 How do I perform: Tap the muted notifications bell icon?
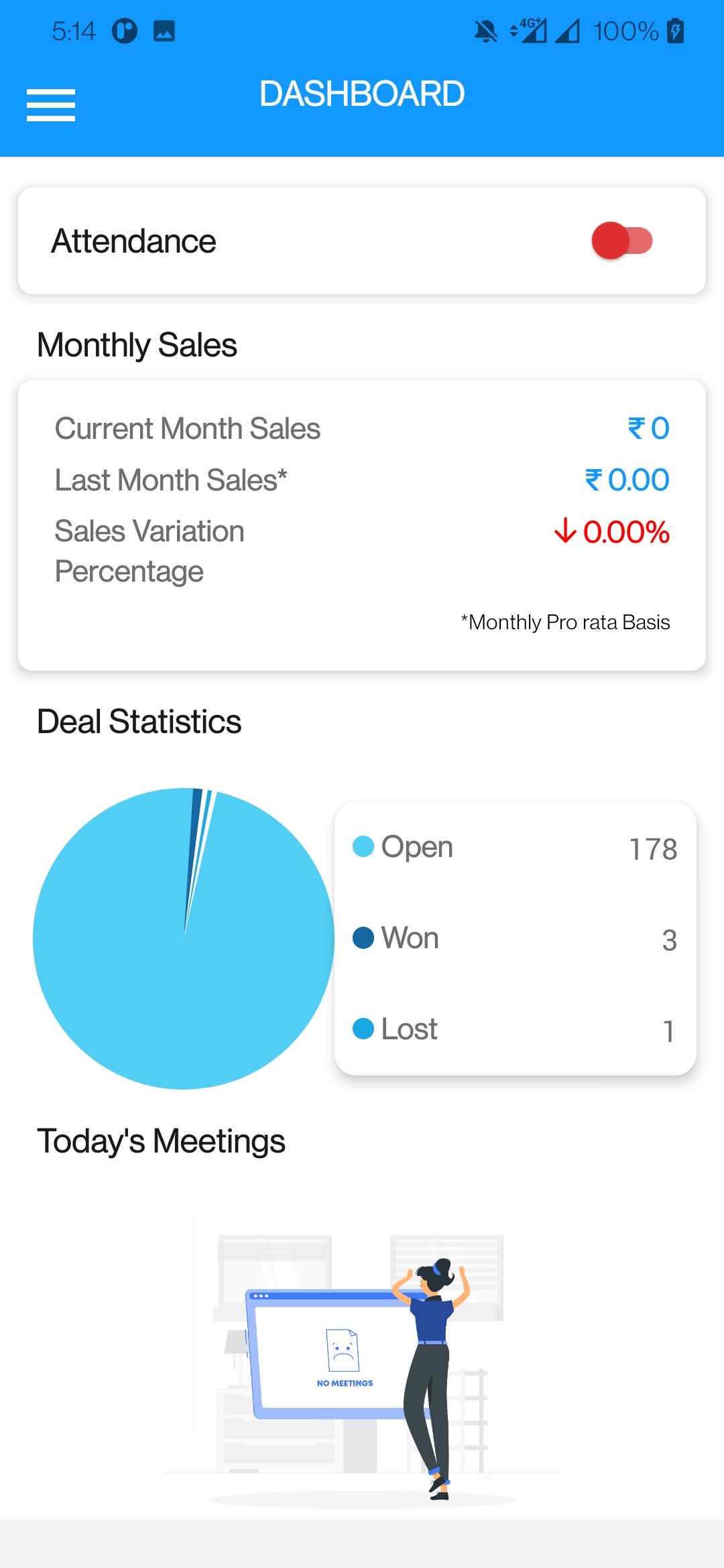[x=485, y=31]
